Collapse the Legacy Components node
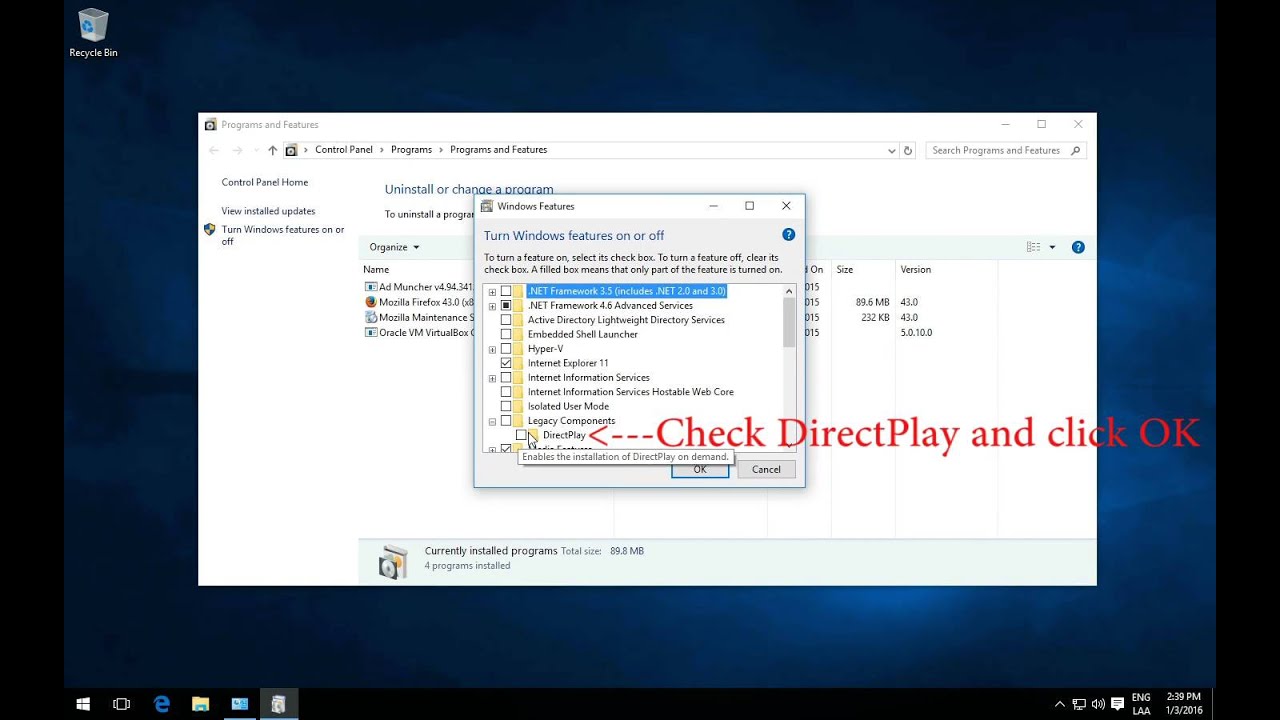The width and height of the screenshot is (1280, 720). click(x=492, y=422)
